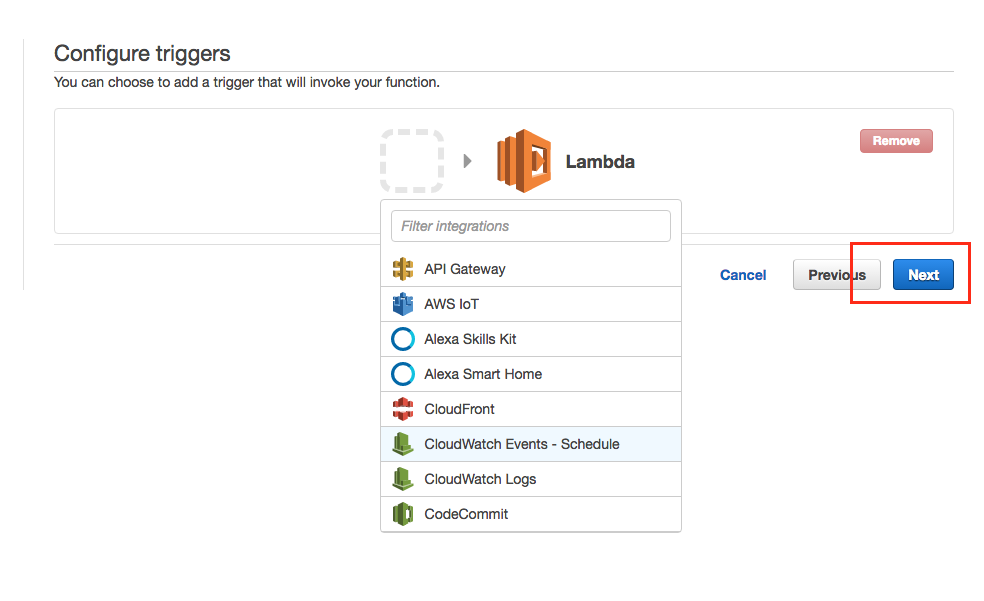Select Alexa Smart Home list item
The height and width of the screenshot is (601, 984).
coord(483,374)
